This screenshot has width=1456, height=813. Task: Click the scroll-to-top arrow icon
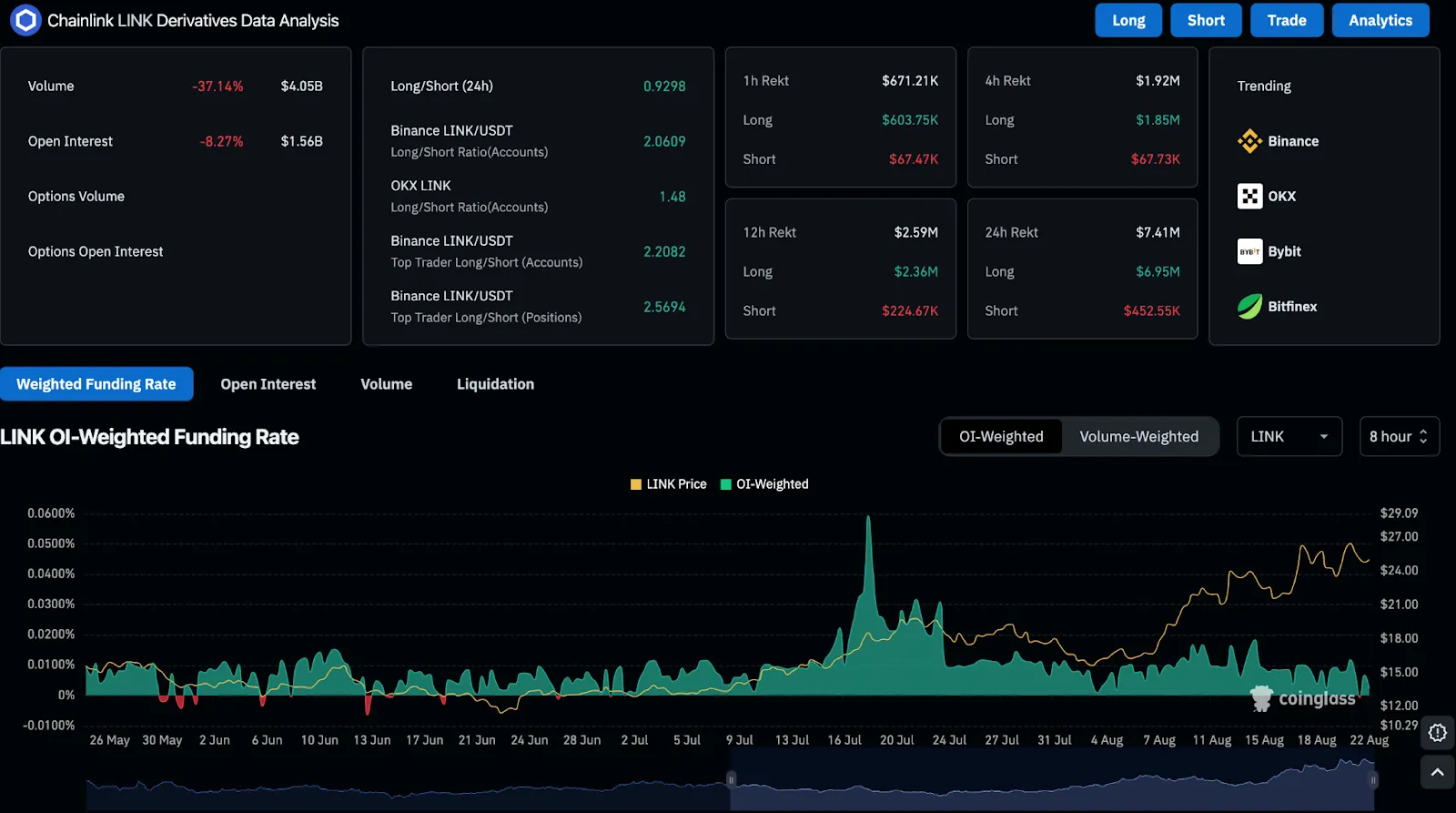(1437, 773)
